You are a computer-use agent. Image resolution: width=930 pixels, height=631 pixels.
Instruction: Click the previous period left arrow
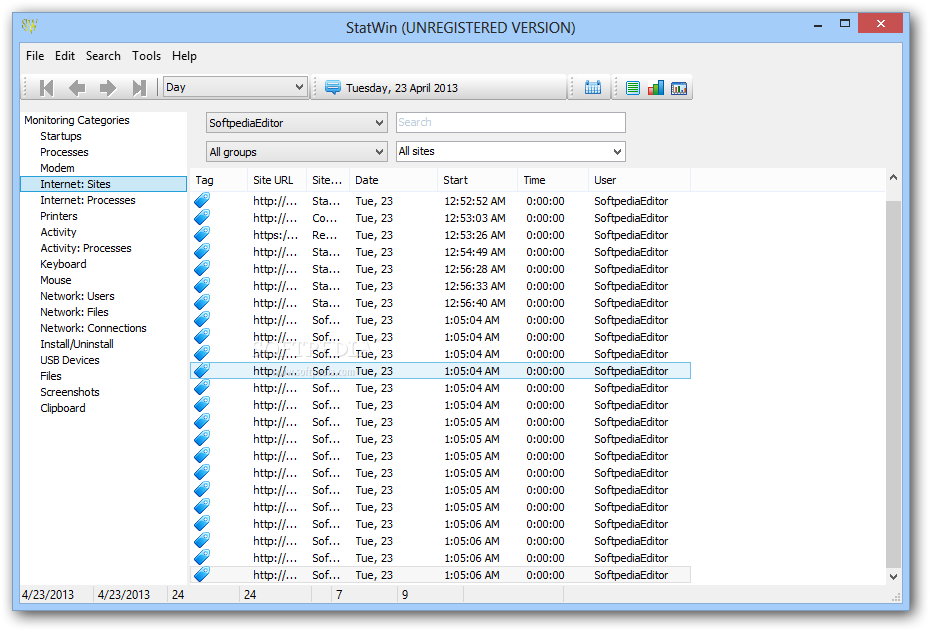coord(77,88)
